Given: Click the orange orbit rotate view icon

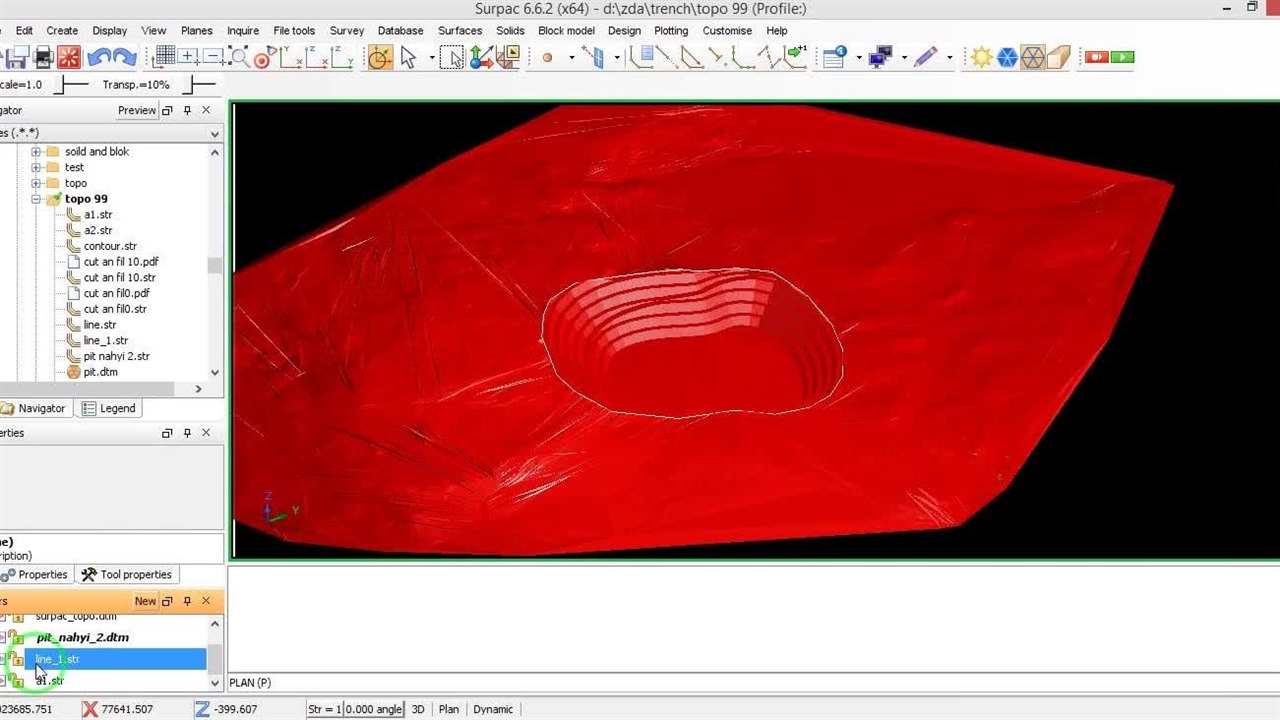Looking at the screenshot, I should [x=380, y=57].
